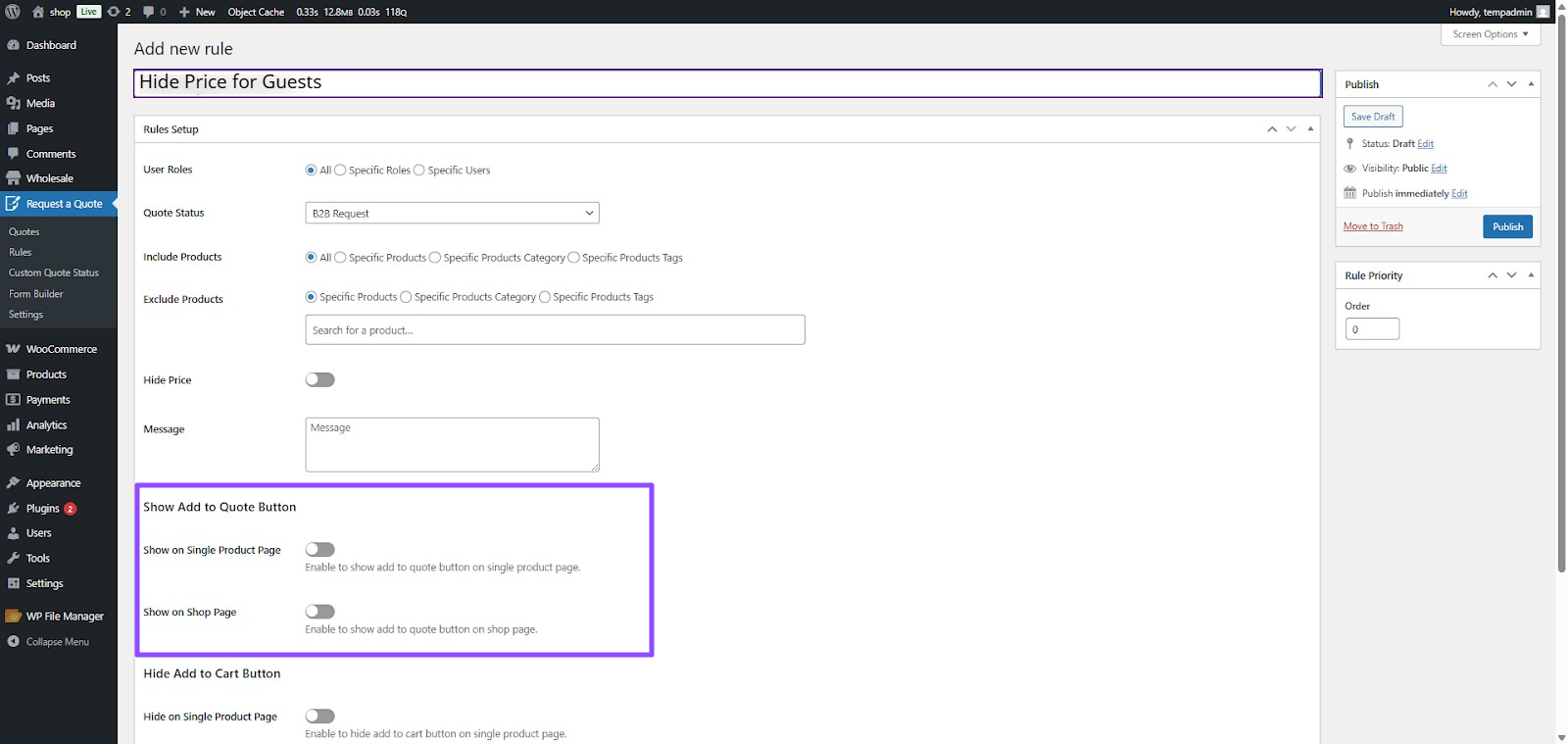This screenshot has height=744, width=1568.
Task: Move the Publish panel down
Action: (x=1512, y=84)
